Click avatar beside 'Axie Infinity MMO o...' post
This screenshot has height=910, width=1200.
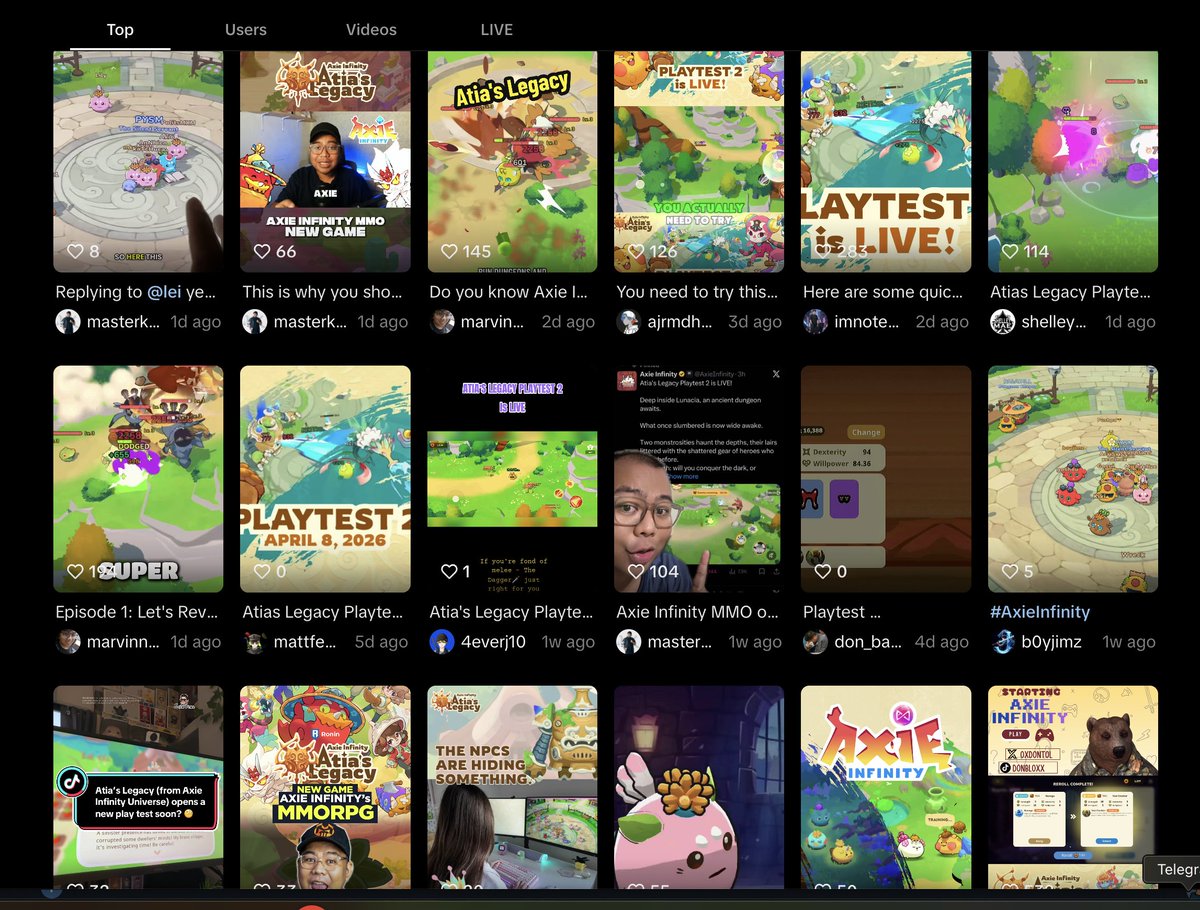629,642
